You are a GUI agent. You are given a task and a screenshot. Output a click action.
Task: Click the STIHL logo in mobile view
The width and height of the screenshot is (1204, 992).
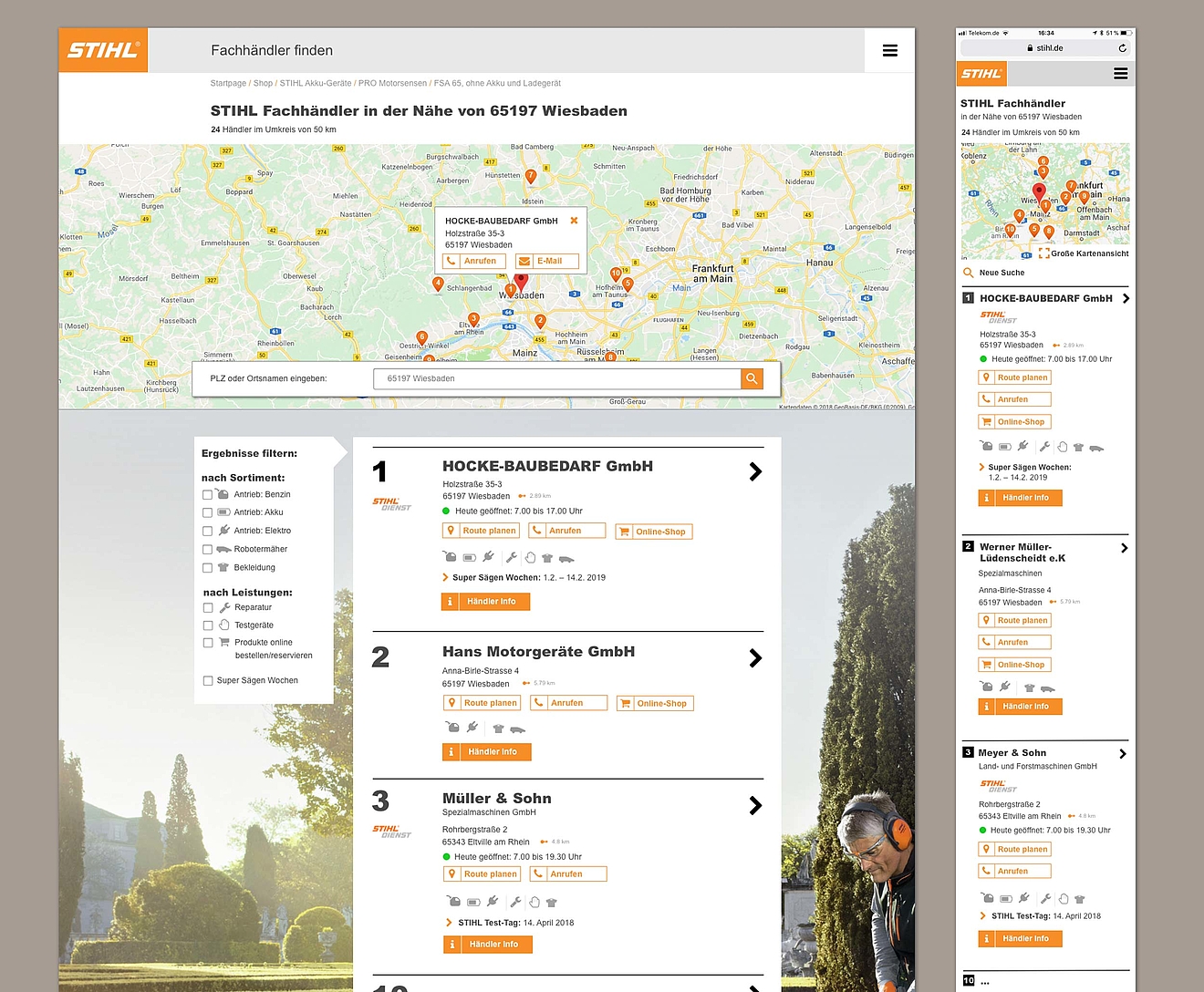[x=981, y=74]
